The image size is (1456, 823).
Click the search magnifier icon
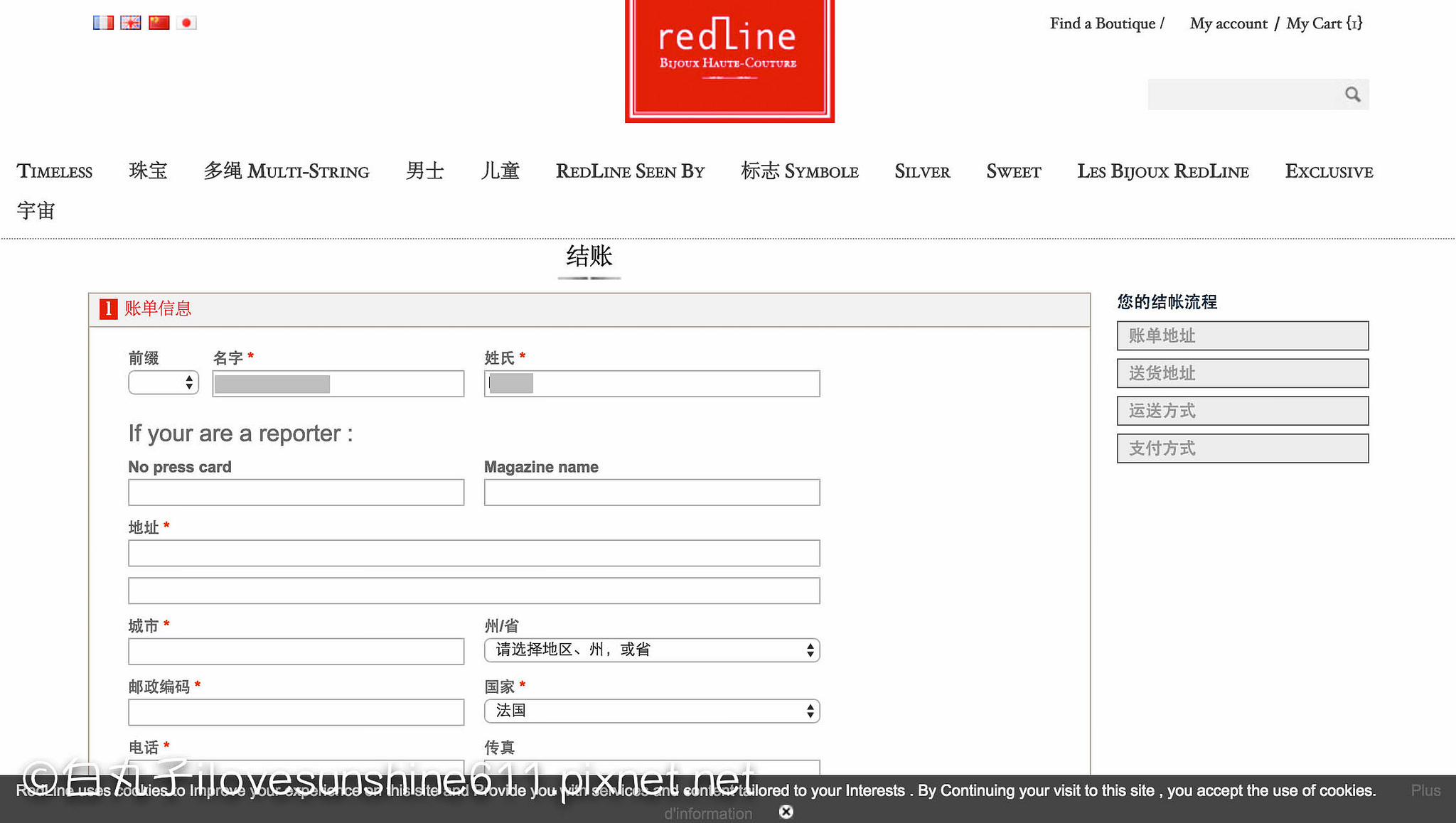pyautogui.click(x=1352, y=95)
